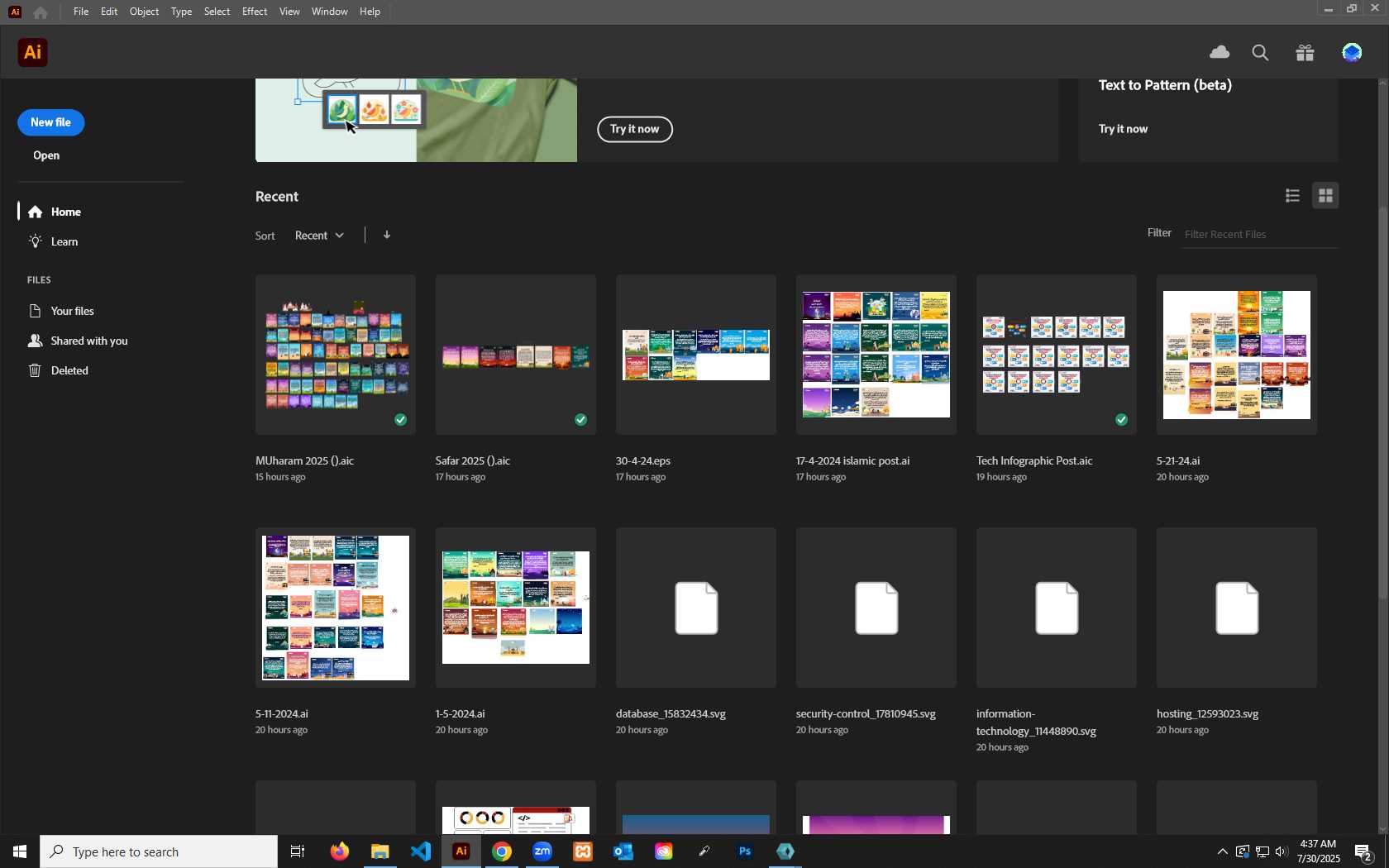Open Safar 2025 ().aic thumbnail

[516, 355]
